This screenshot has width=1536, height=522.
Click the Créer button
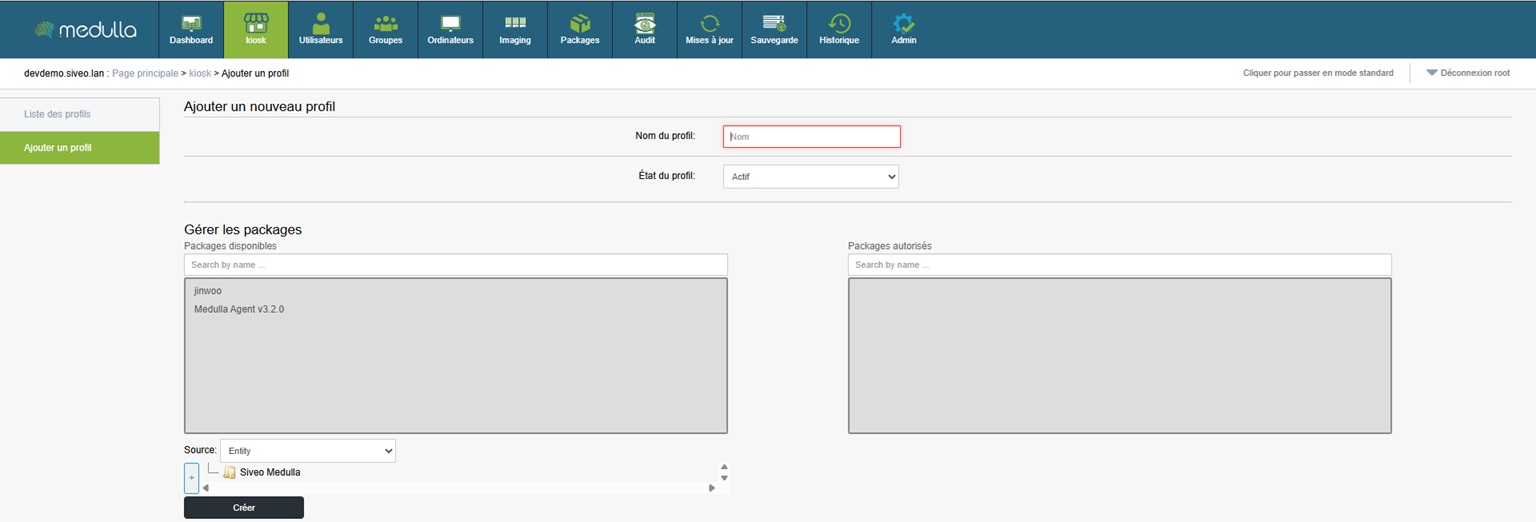[244, 507]
